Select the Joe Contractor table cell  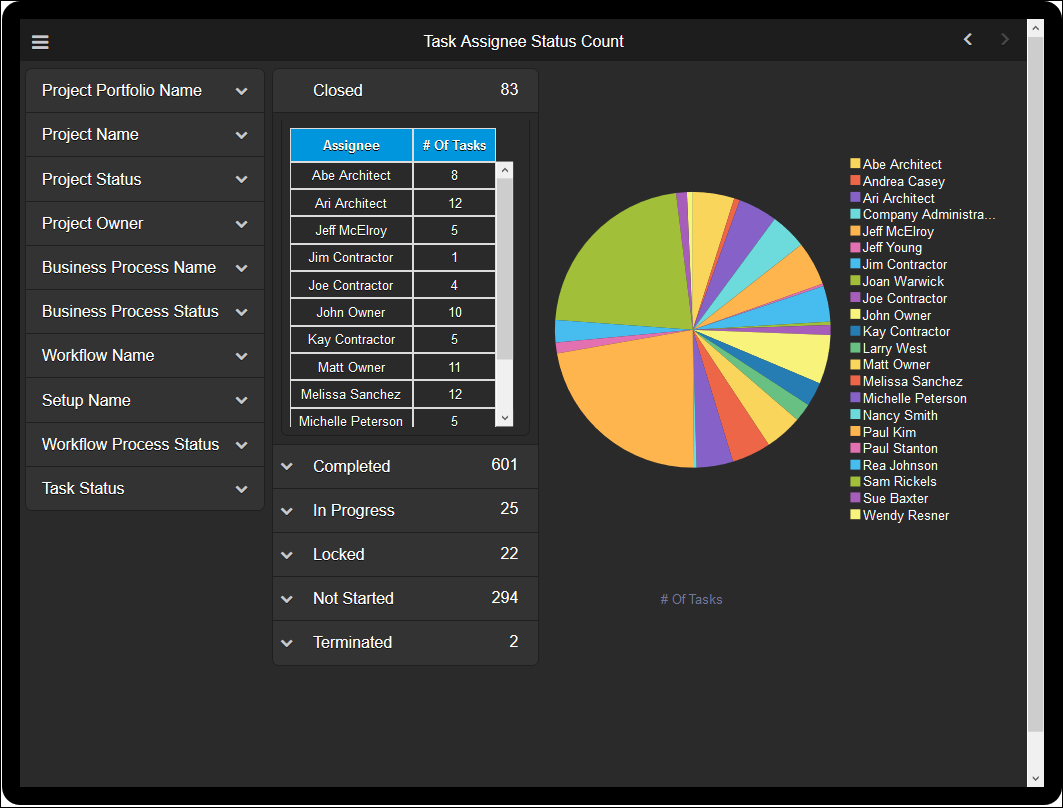351,285
